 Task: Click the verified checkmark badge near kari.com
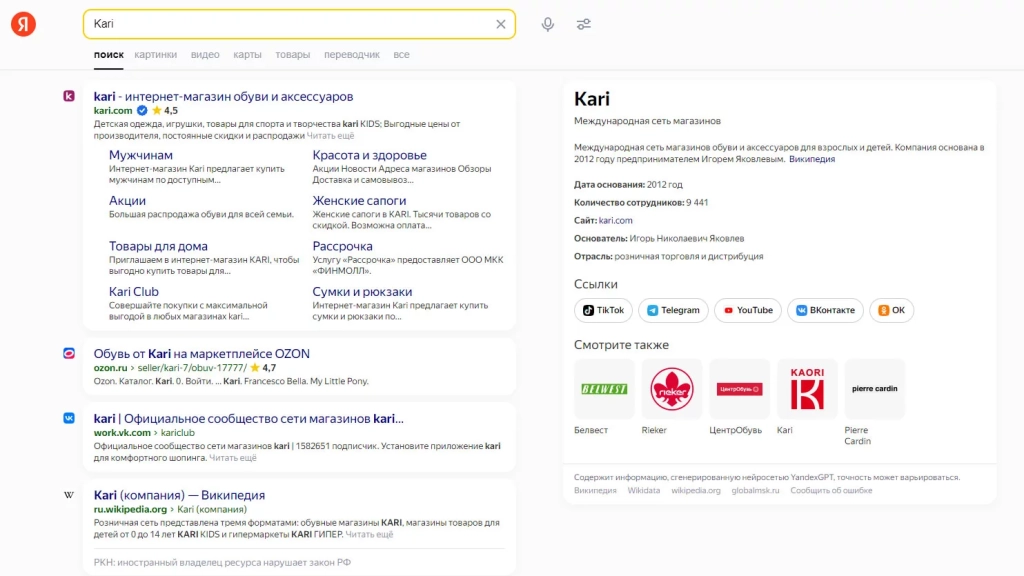point(142,110)
